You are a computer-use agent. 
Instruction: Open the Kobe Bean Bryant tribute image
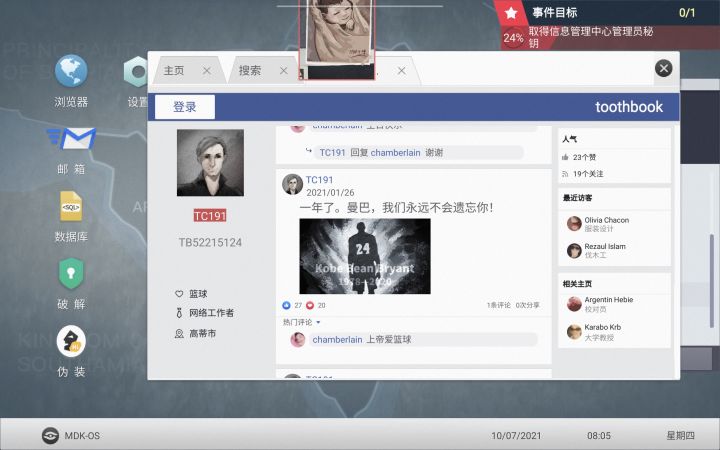tap(365, 256)
